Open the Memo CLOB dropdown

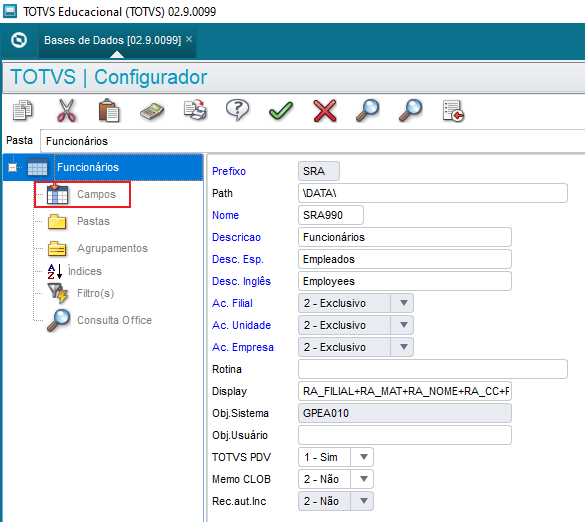pyautogui.click(x=364, y=479)
